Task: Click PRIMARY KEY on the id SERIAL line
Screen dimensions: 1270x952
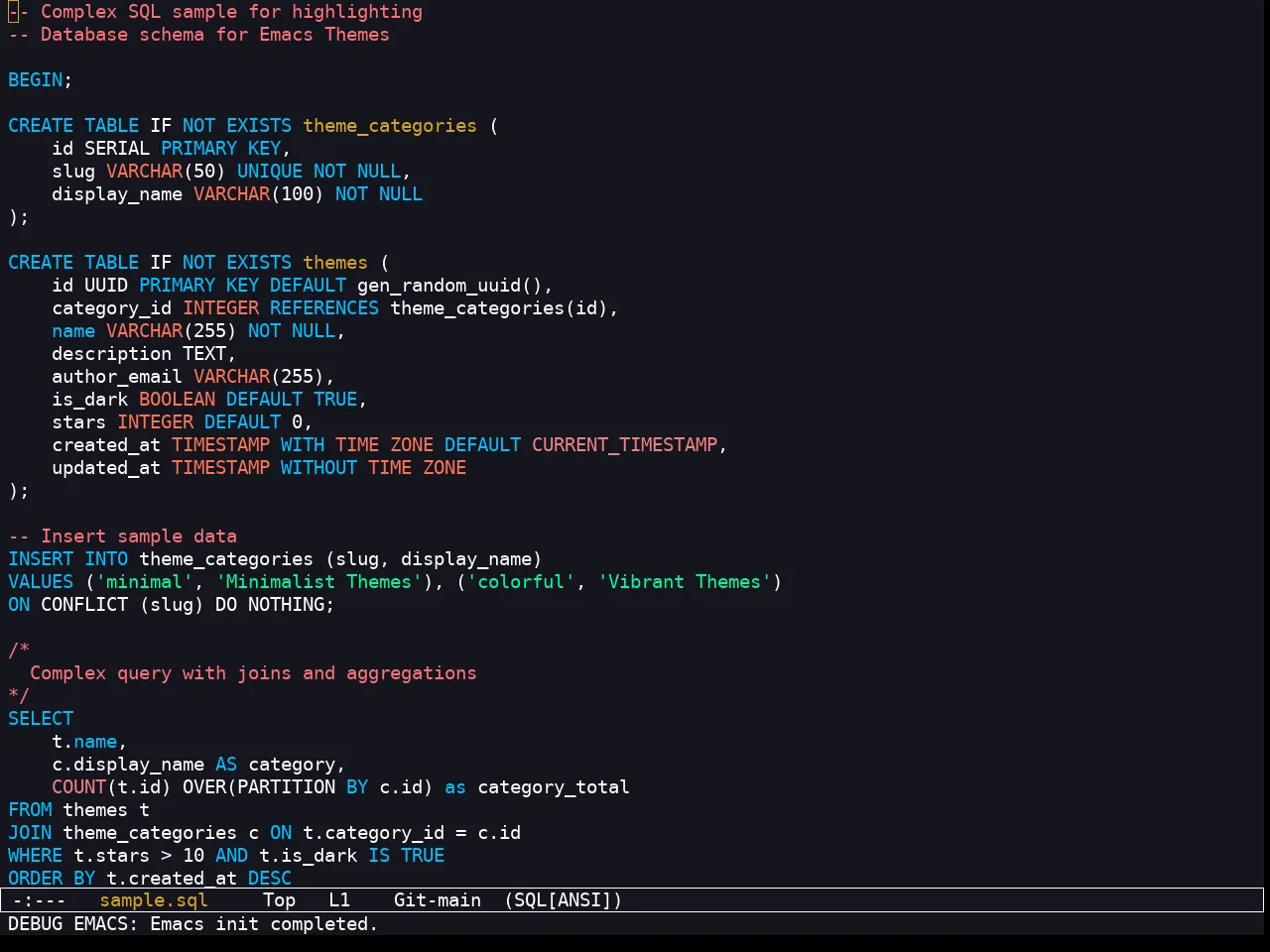Action: 220,149
